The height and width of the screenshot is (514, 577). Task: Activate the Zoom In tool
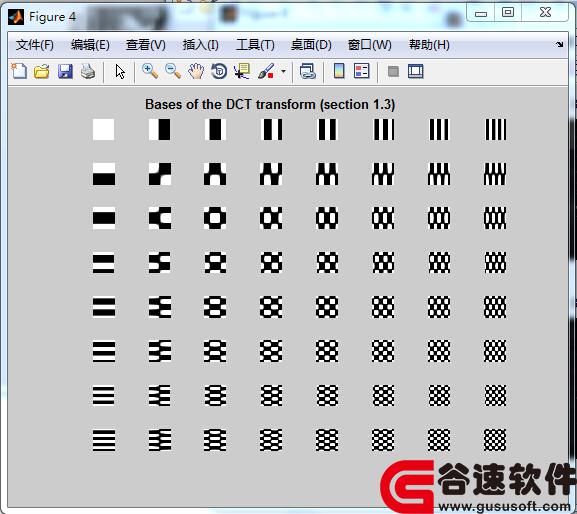tap(150, 71)
